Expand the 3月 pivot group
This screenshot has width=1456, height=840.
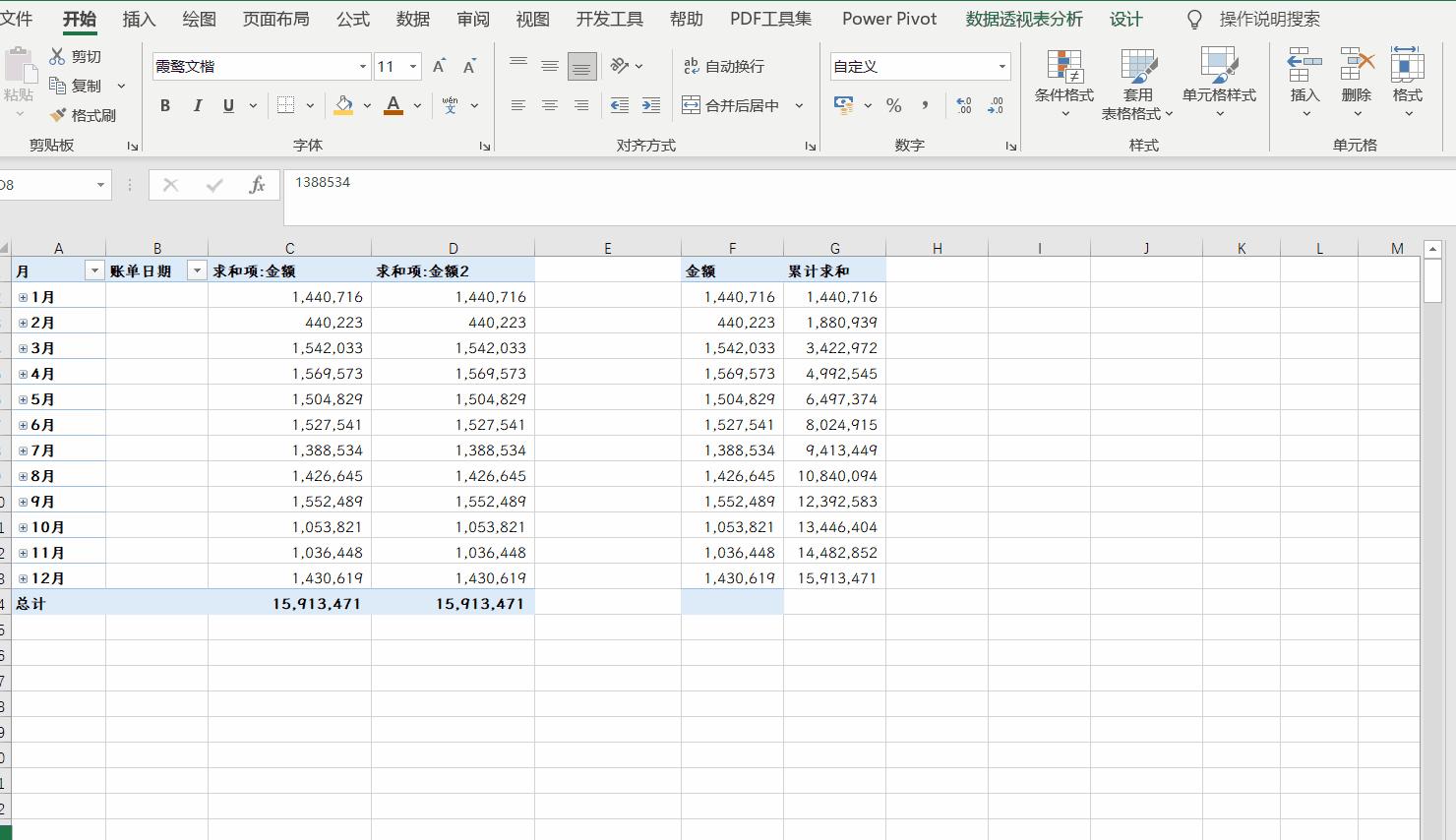[x=21, y=347]
